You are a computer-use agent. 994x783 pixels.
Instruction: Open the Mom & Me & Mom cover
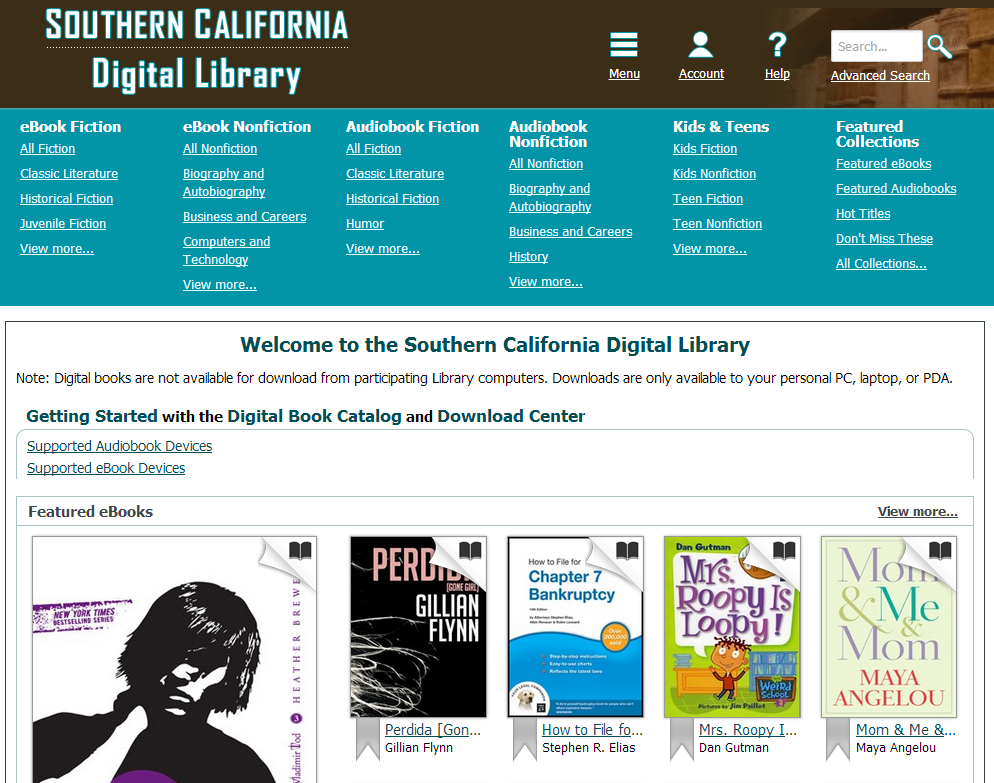[889, 627]
